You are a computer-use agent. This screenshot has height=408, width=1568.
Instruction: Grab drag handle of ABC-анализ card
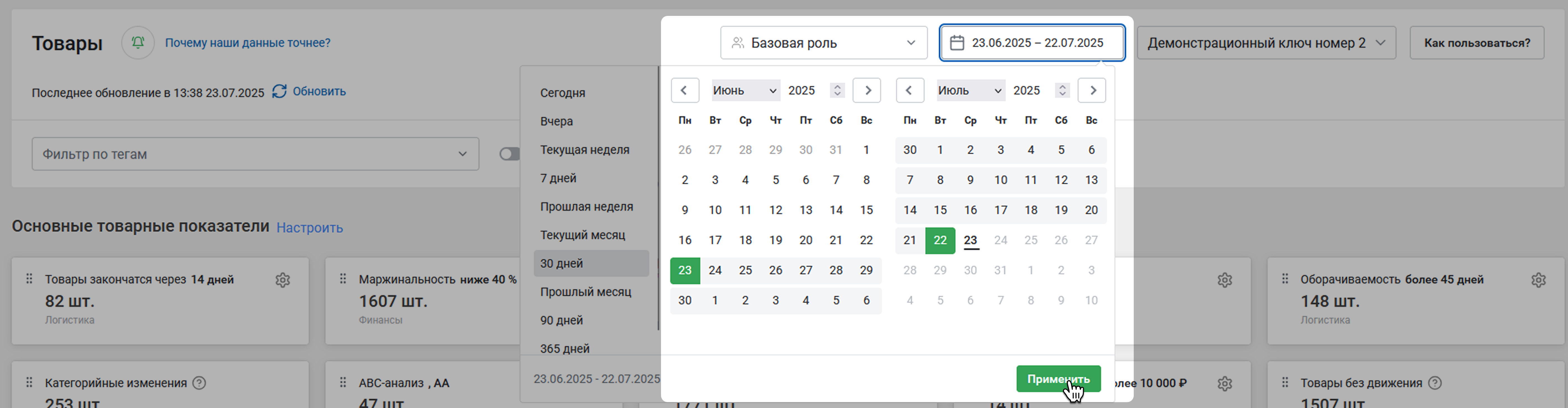coord(343,382)
